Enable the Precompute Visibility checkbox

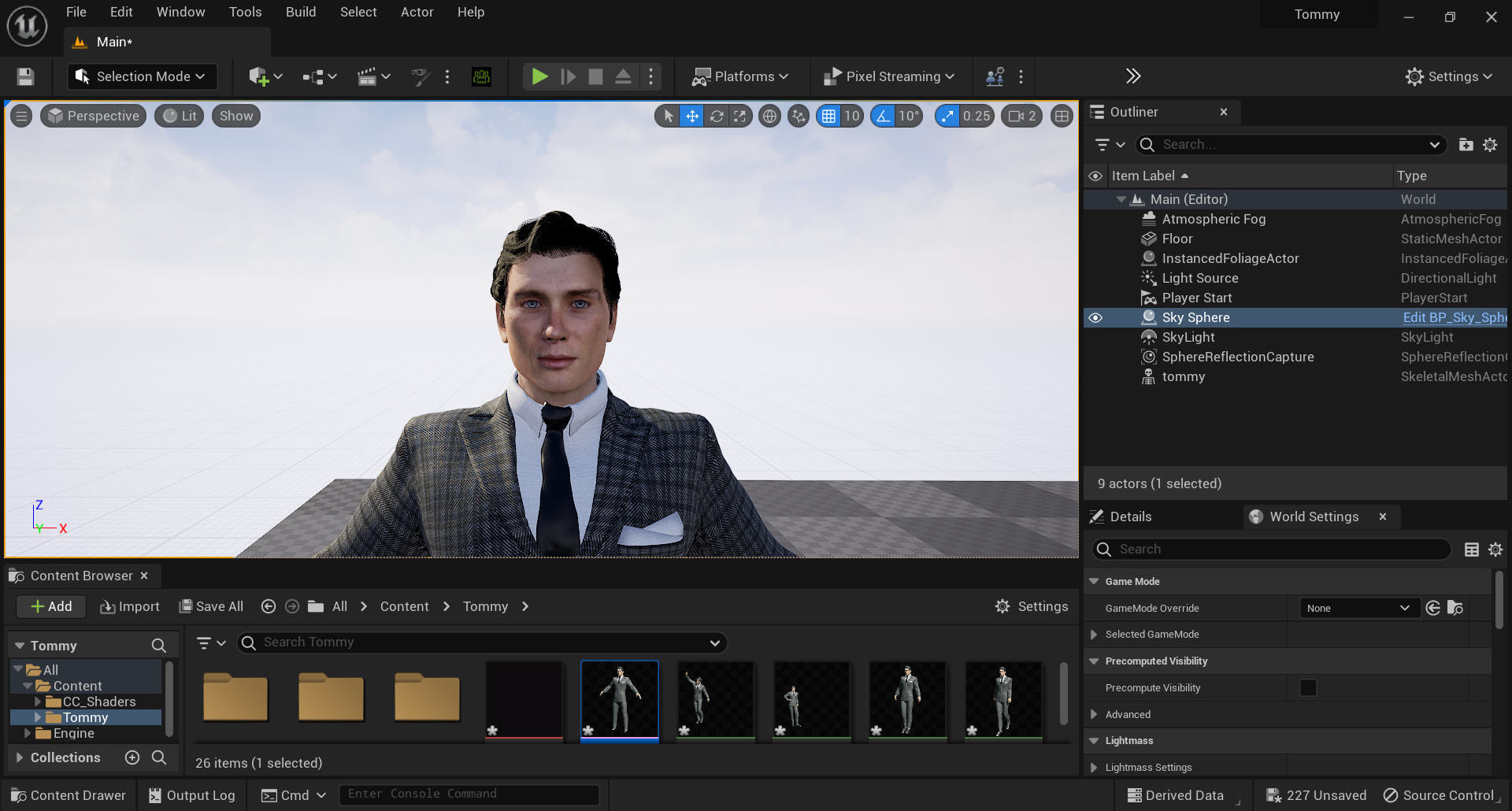point(1308,688)
